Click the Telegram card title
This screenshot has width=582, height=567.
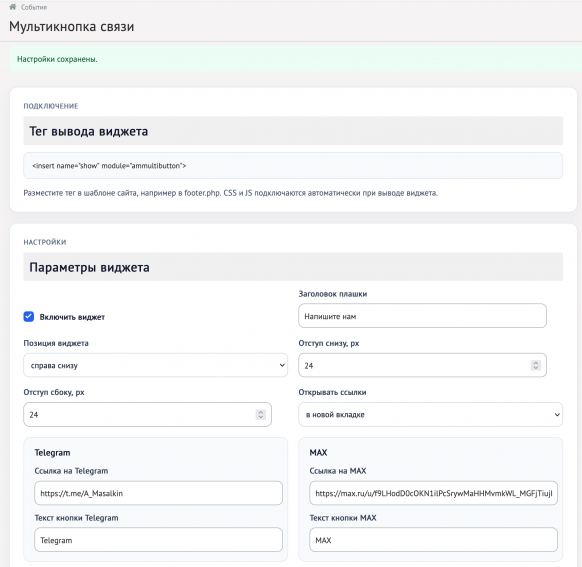coord(52,453)
